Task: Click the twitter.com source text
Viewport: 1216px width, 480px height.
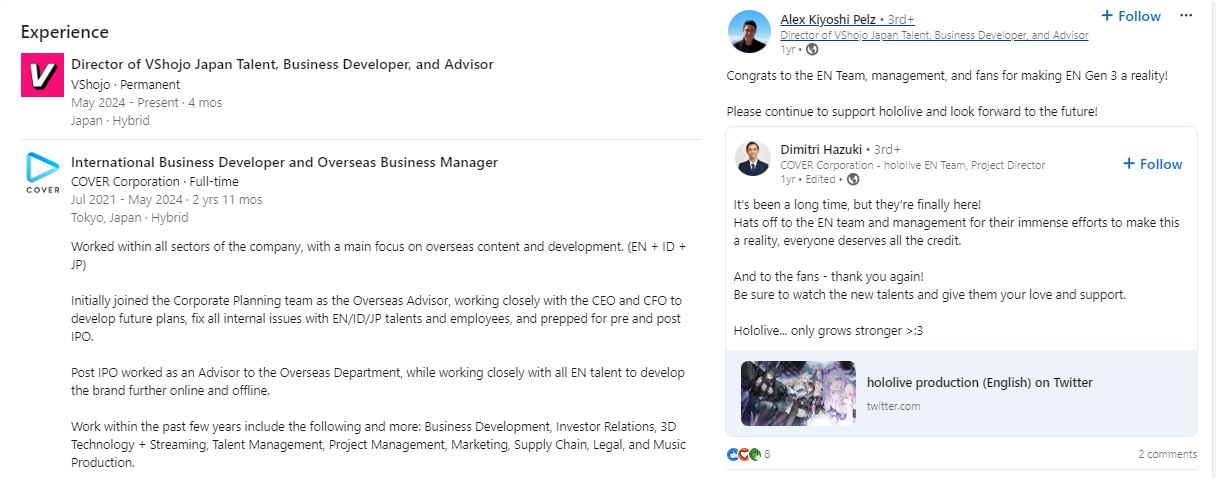Action: click(893, 405)
